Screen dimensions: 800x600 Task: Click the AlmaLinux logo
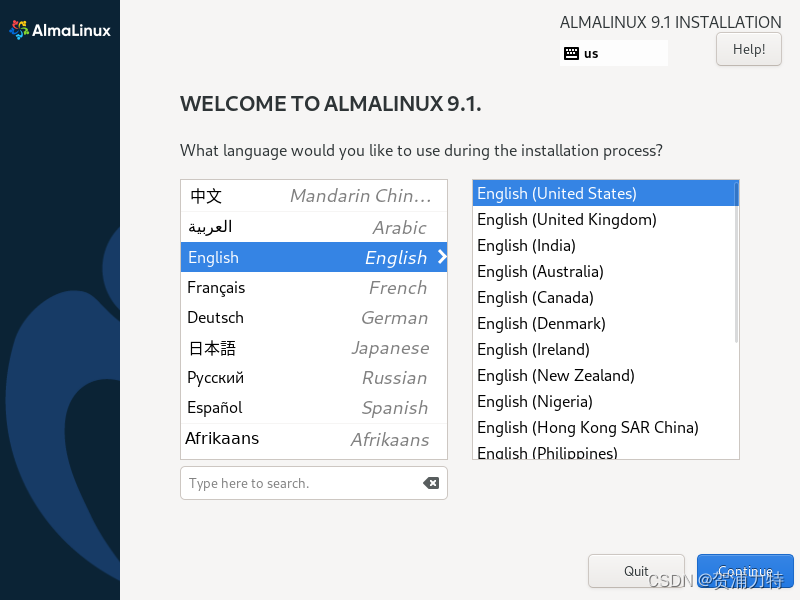[60, 30]
